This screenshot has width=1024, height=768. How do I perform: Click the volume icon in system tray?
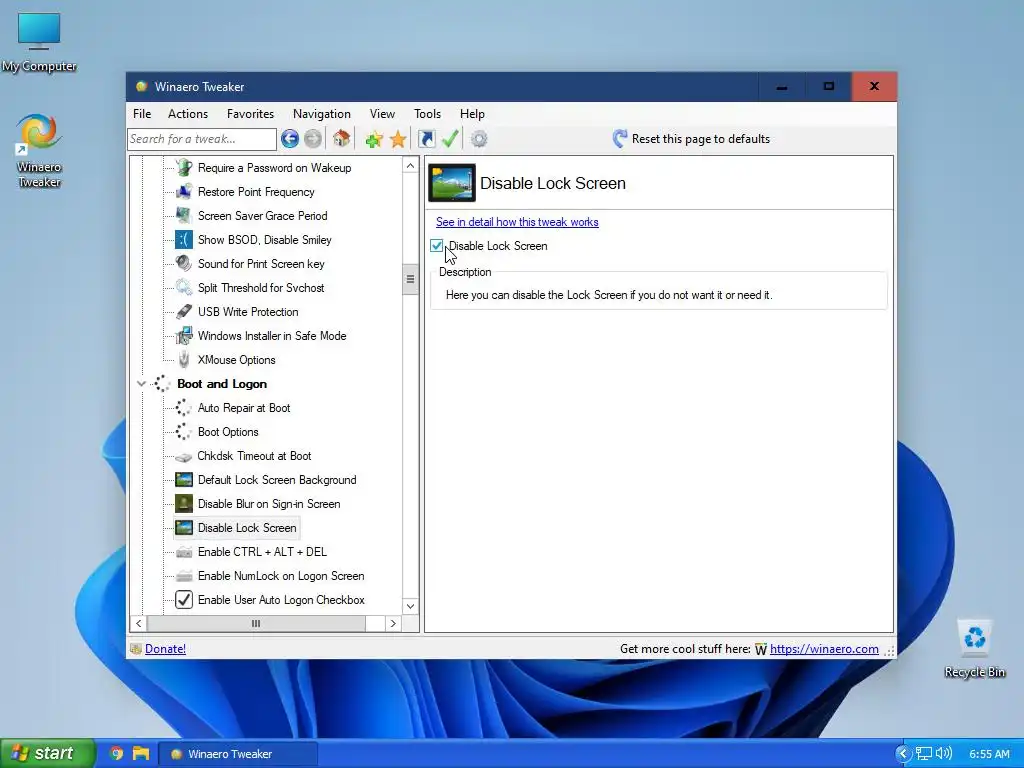(x=943, y=754)
